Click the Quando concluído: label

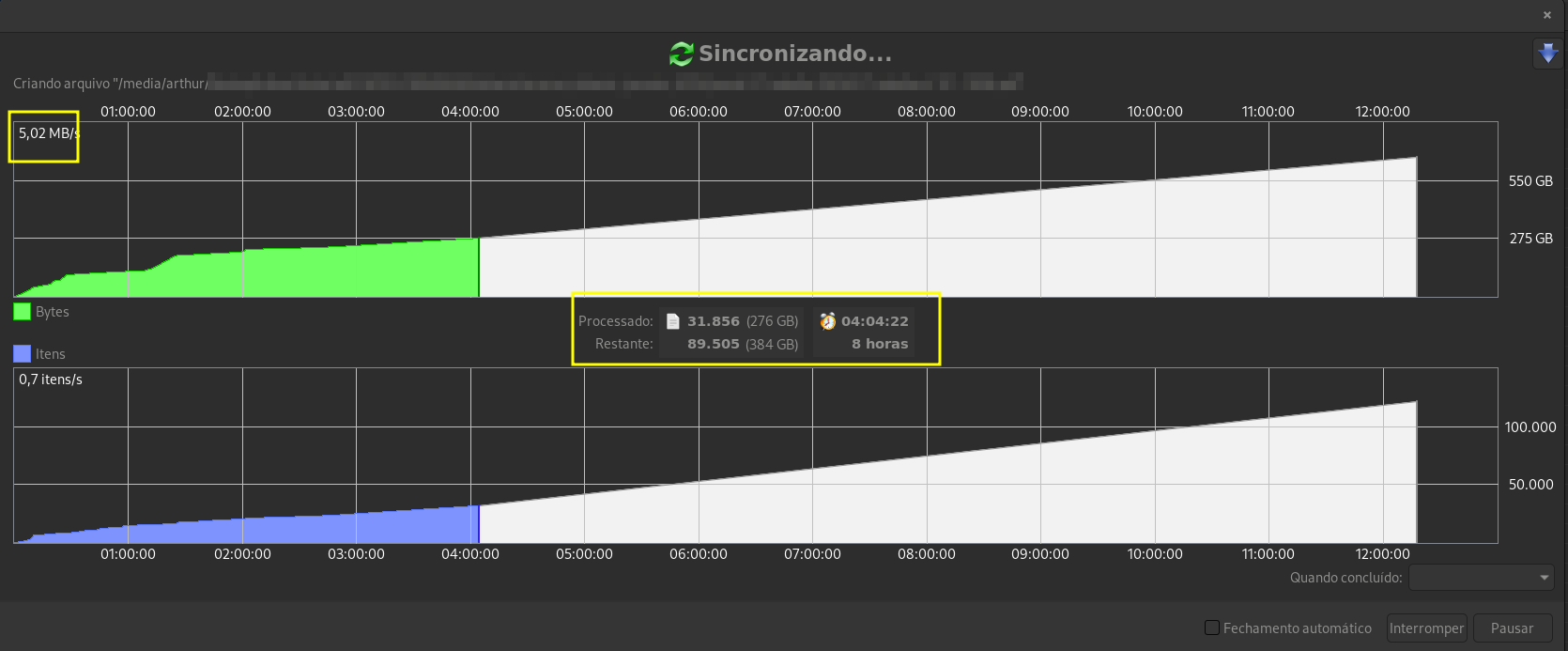point(1345,578)
